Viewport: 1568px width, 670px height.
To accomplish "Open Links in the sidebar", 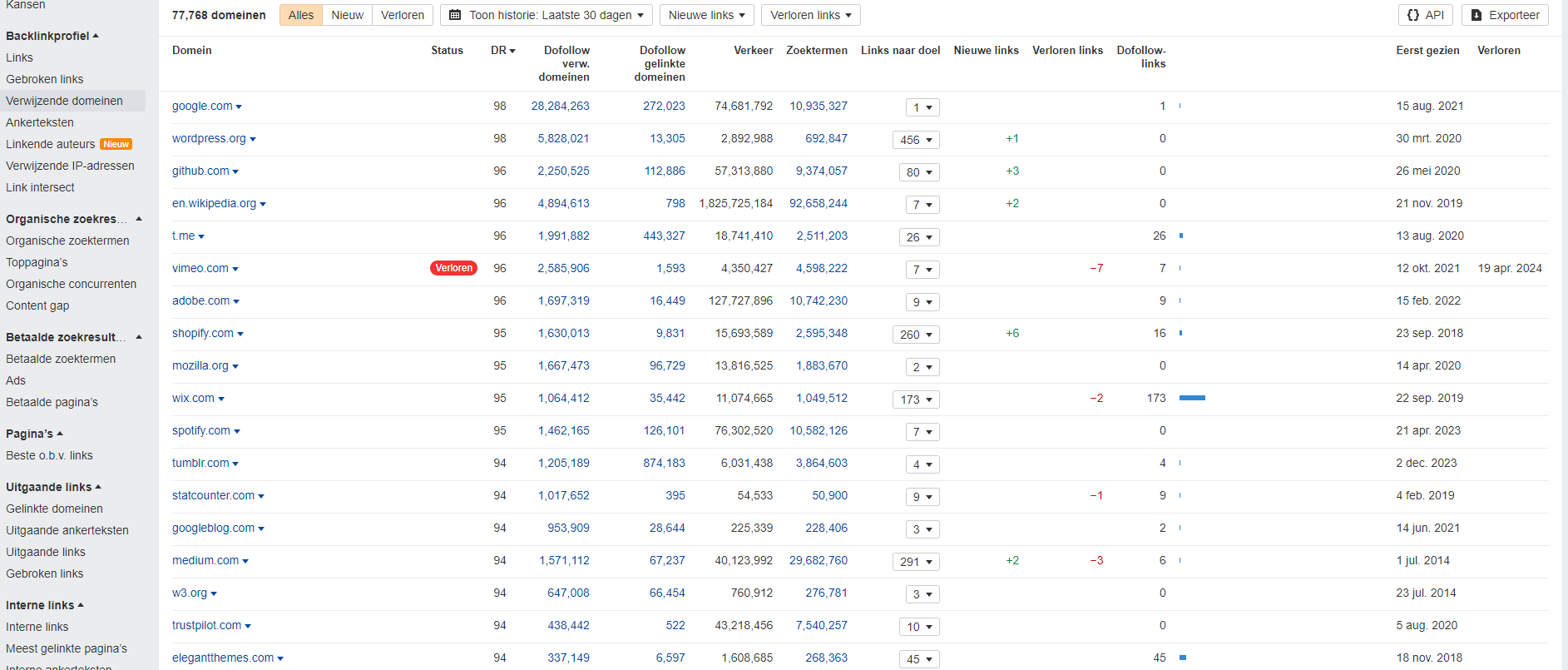I will pyautogui.click(x=19, y=57).
